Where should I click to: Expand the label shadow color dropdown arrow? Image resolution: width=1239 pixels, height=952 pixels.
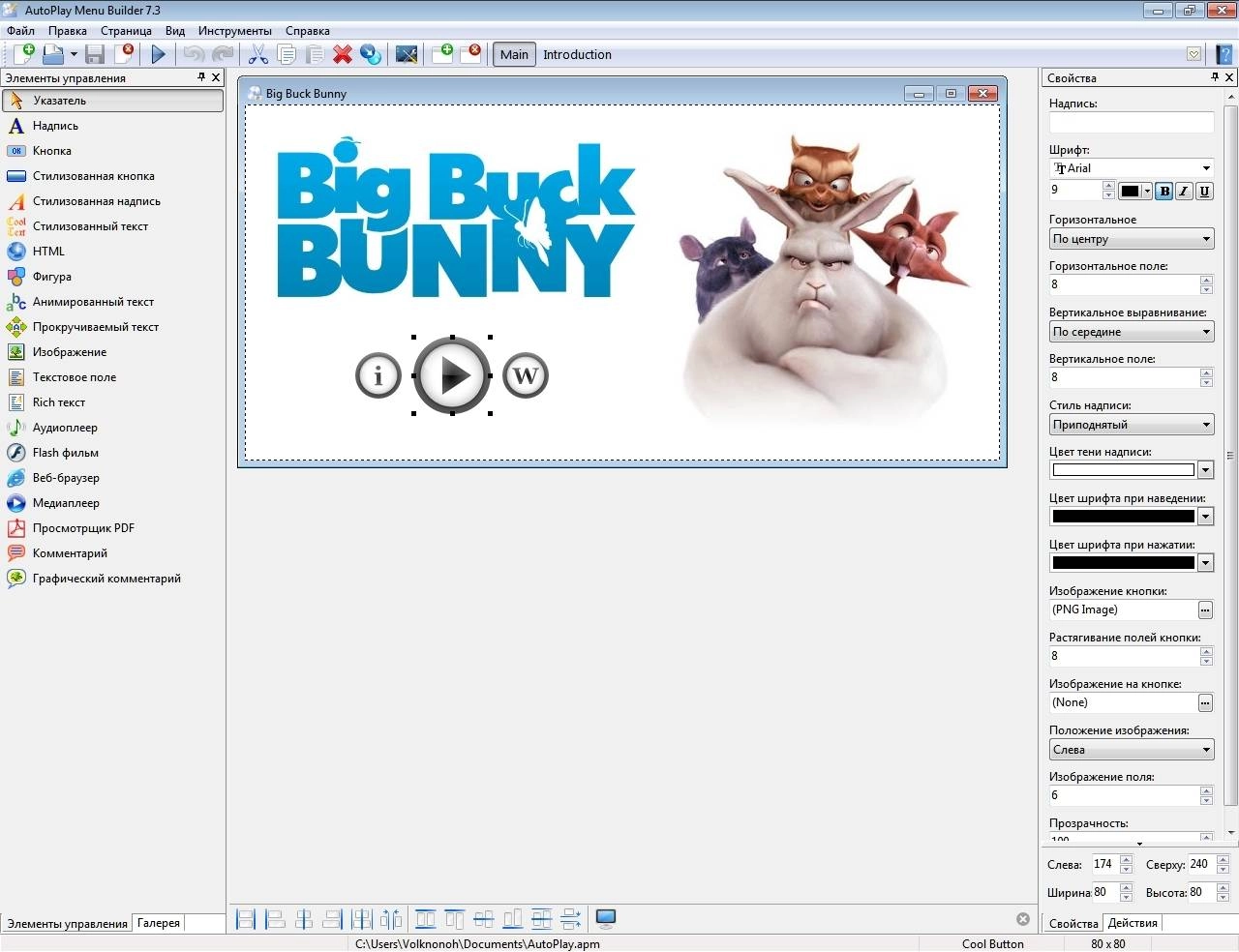1205,470
